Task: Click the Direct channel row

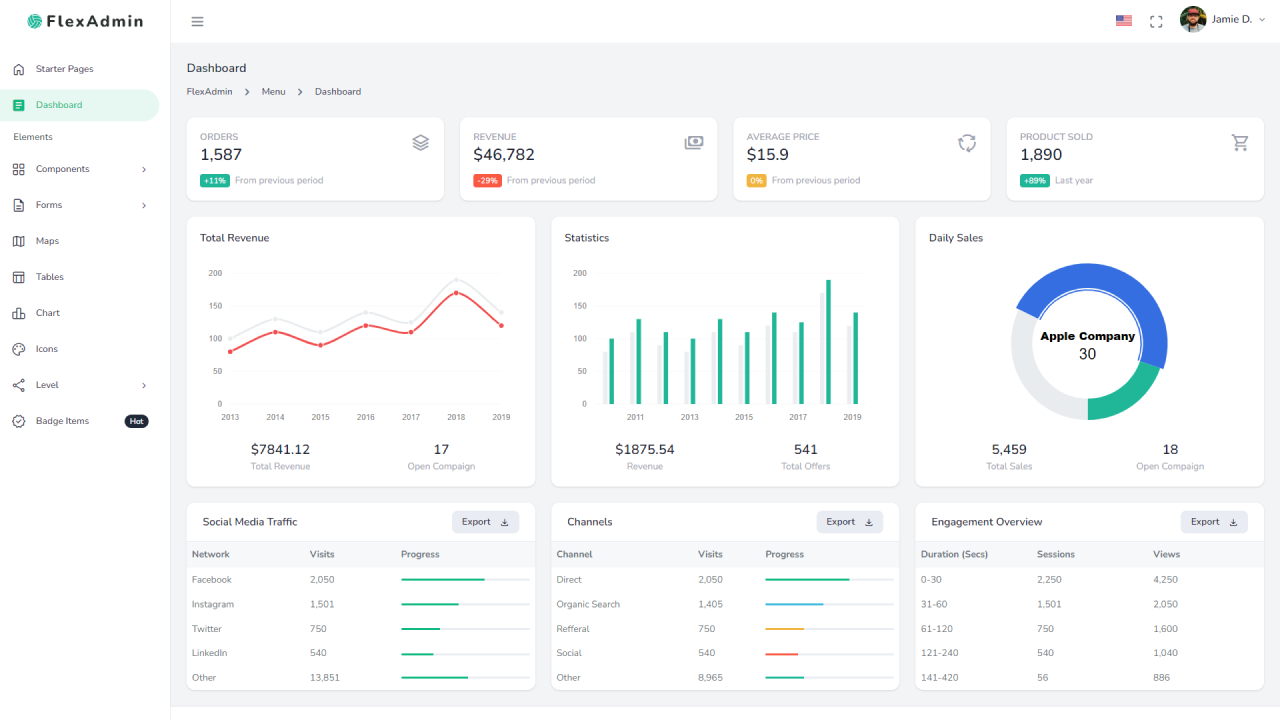Action: 725,580
